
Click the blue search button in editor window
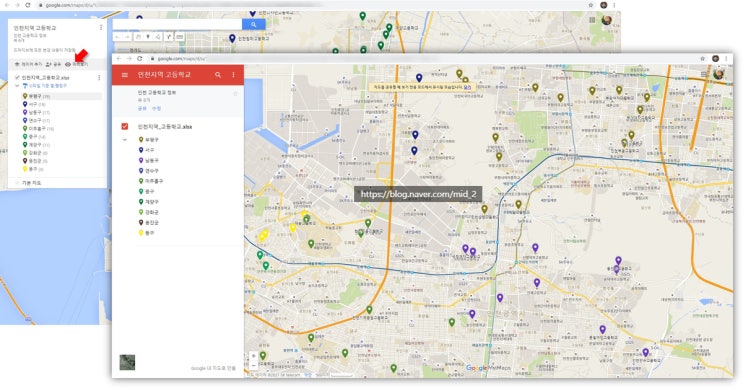click(x=254, y=25)
